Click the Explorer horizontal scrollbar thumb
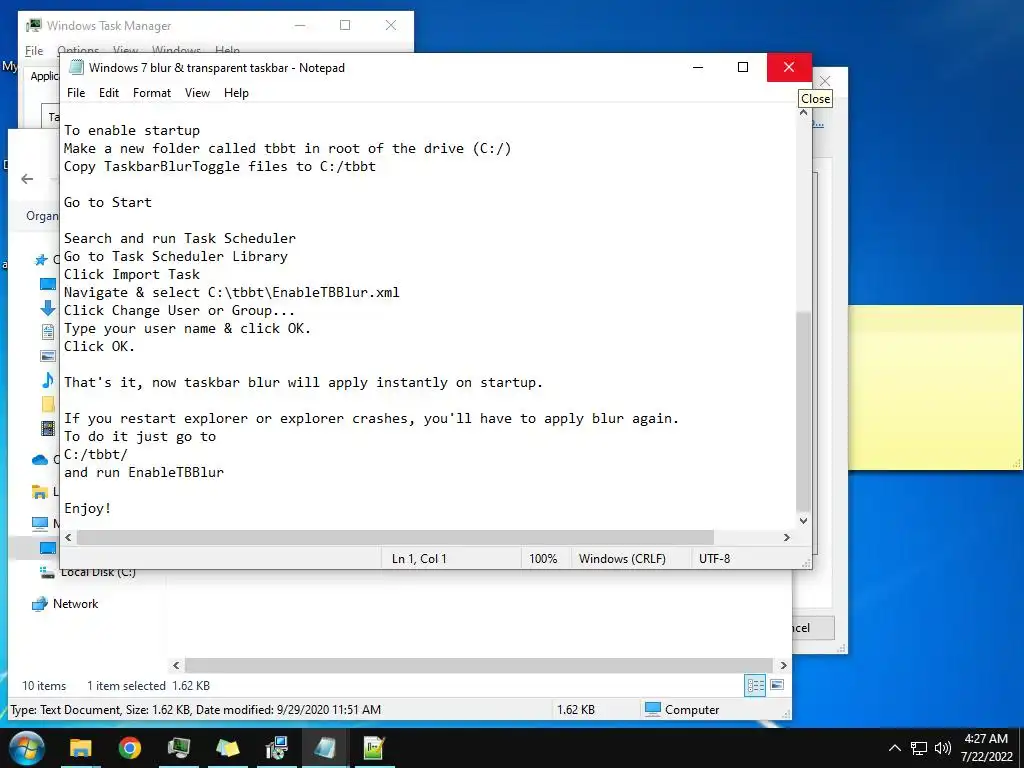This screenshot has width=1024, height=768. 479,665
